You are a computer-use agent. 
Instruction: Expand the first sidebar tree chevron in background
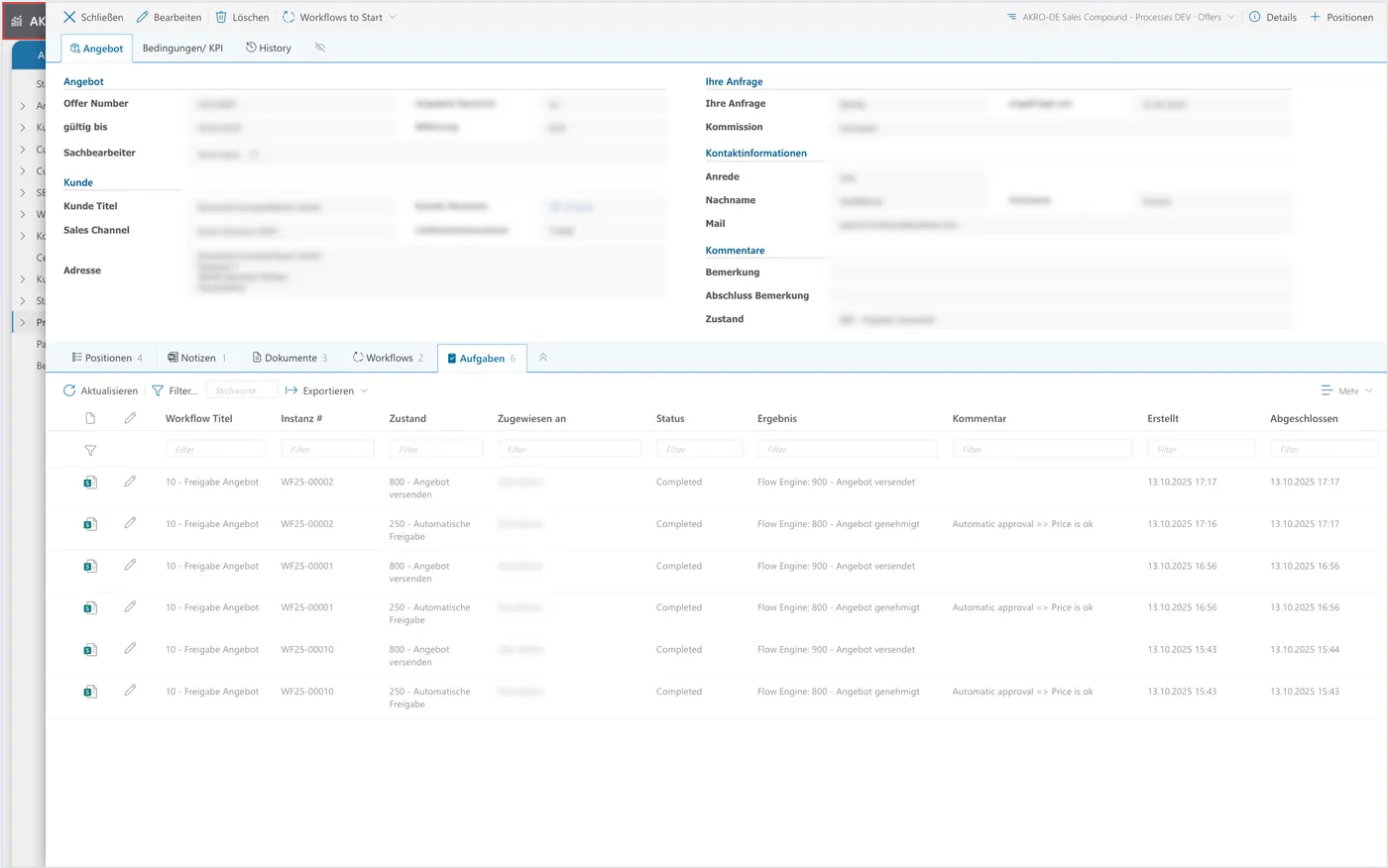23,105
